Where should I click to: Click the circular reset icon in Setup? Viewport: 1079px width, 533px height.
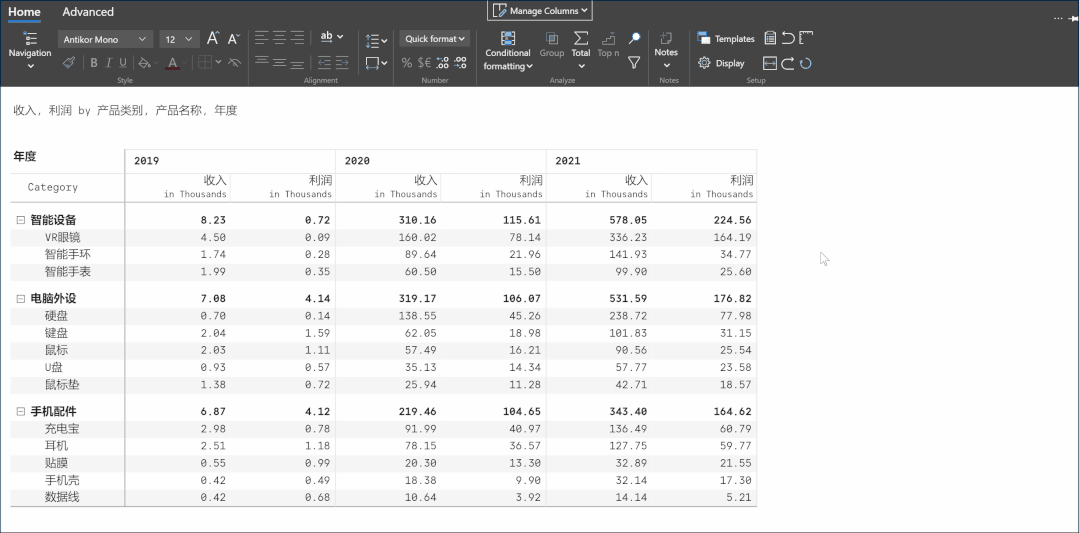click(x=806, y=63)
